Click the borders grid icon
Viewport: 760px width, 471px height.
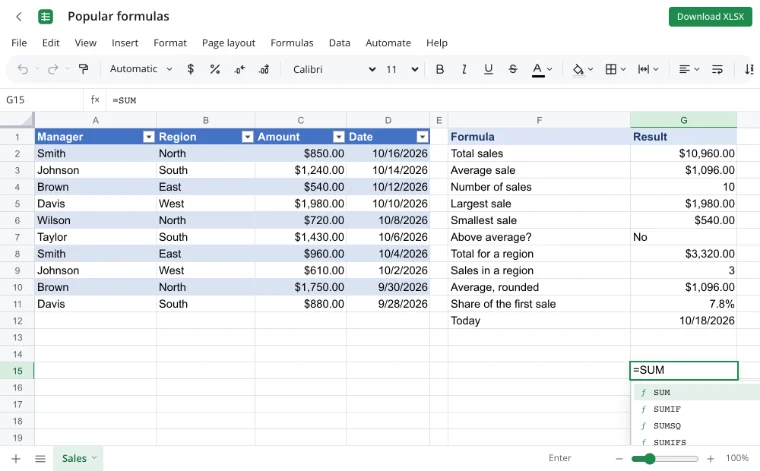tap(611, 69)
